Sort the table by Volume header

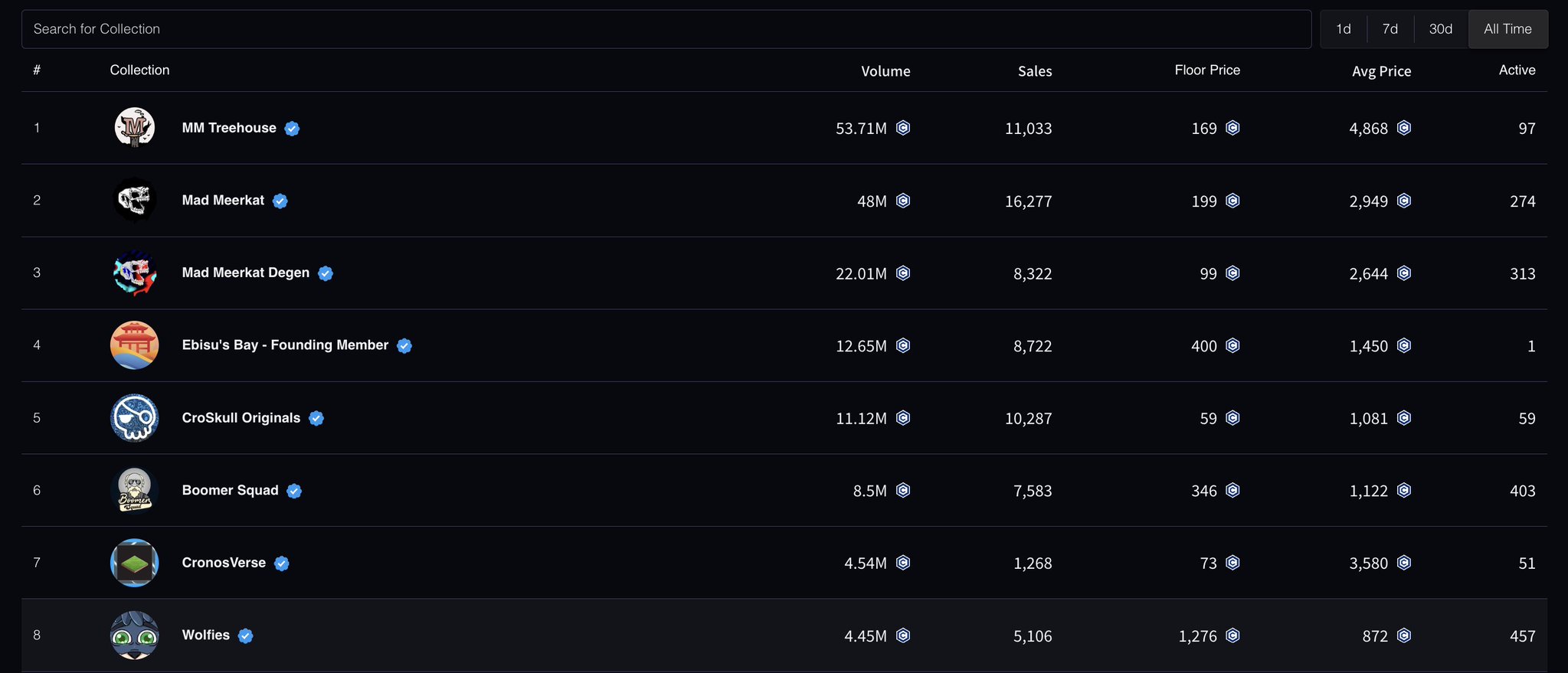pyautogui.click(x=885, y=71)
